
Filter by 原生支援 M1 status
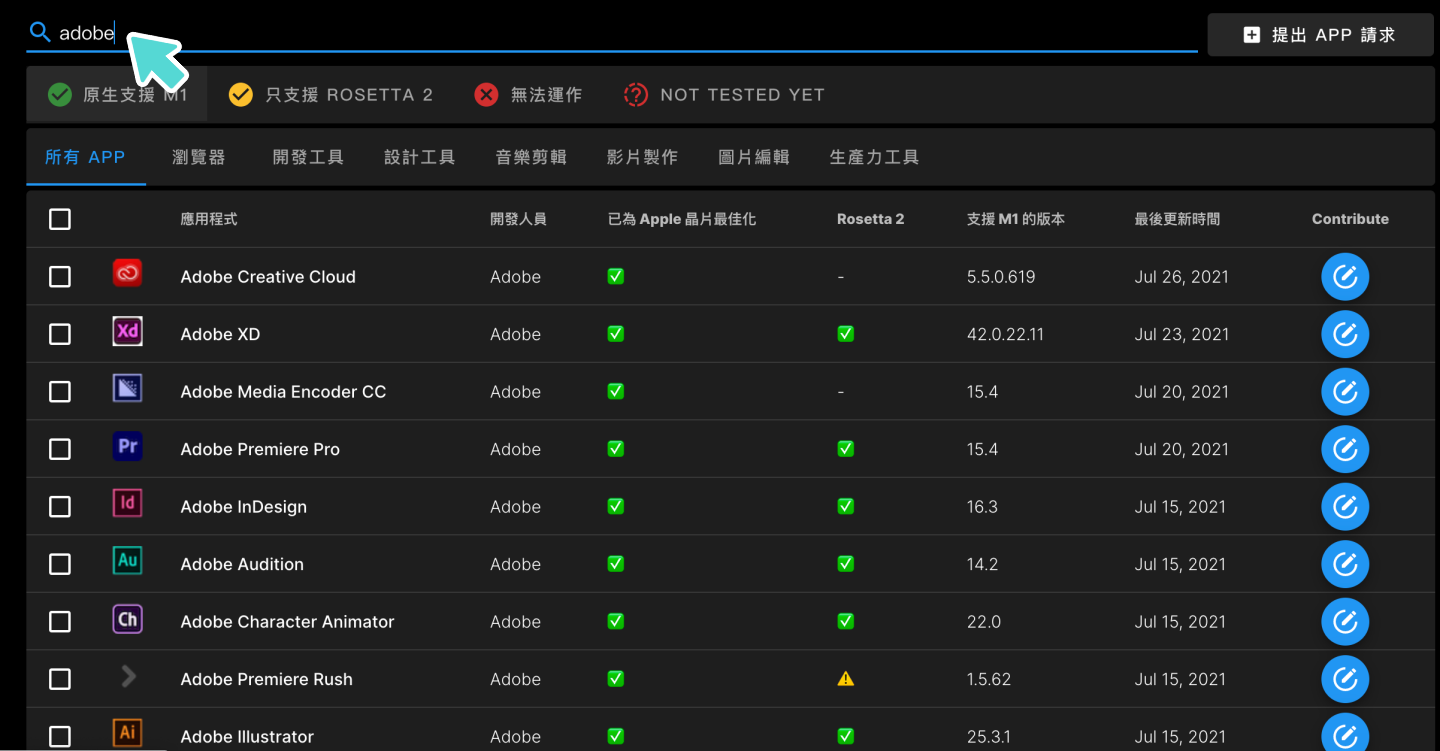pyautogui.click(x=117, y=95)
